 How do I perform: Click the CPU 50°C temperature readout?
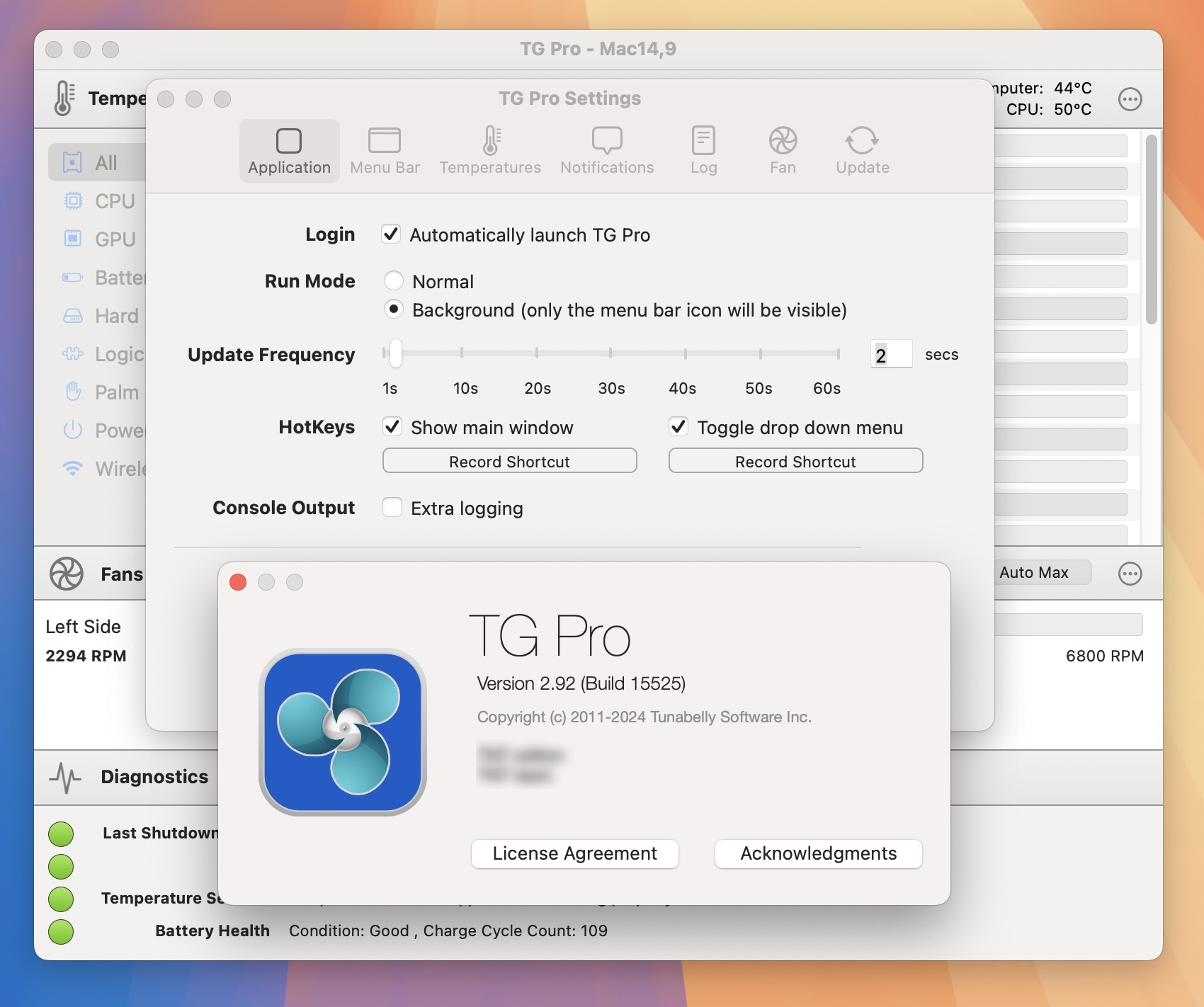(x=1049, y=109)
